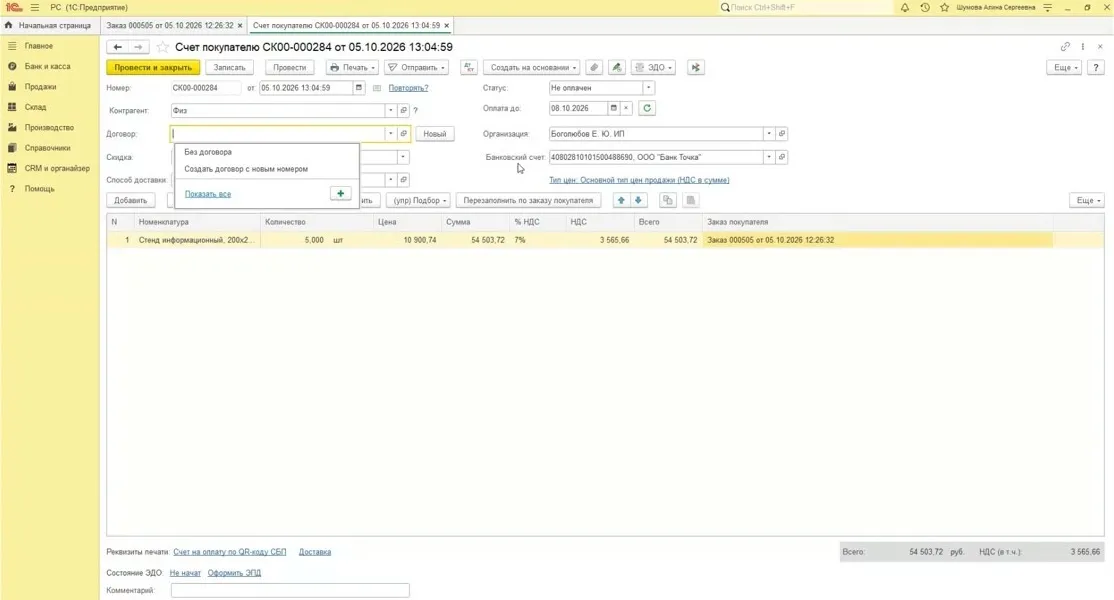Go back with the left arrow button

[x=118, y=47]
